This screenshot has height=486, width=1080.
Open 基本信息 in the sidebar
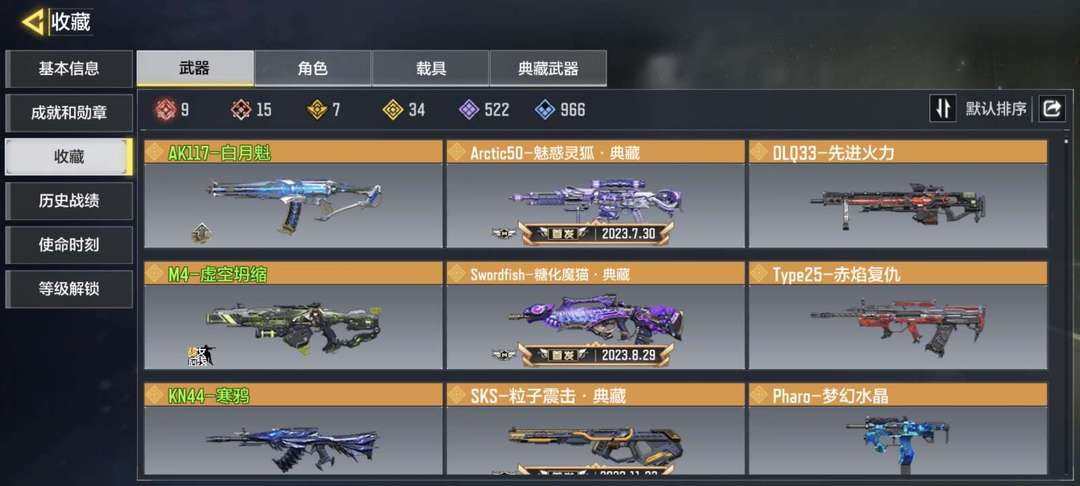coord(69,69)
